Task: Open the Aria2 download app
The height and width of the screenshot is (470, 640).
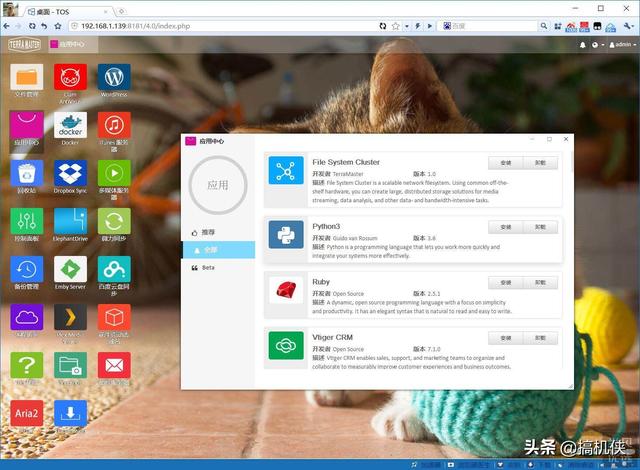Action: pos(27,413)
